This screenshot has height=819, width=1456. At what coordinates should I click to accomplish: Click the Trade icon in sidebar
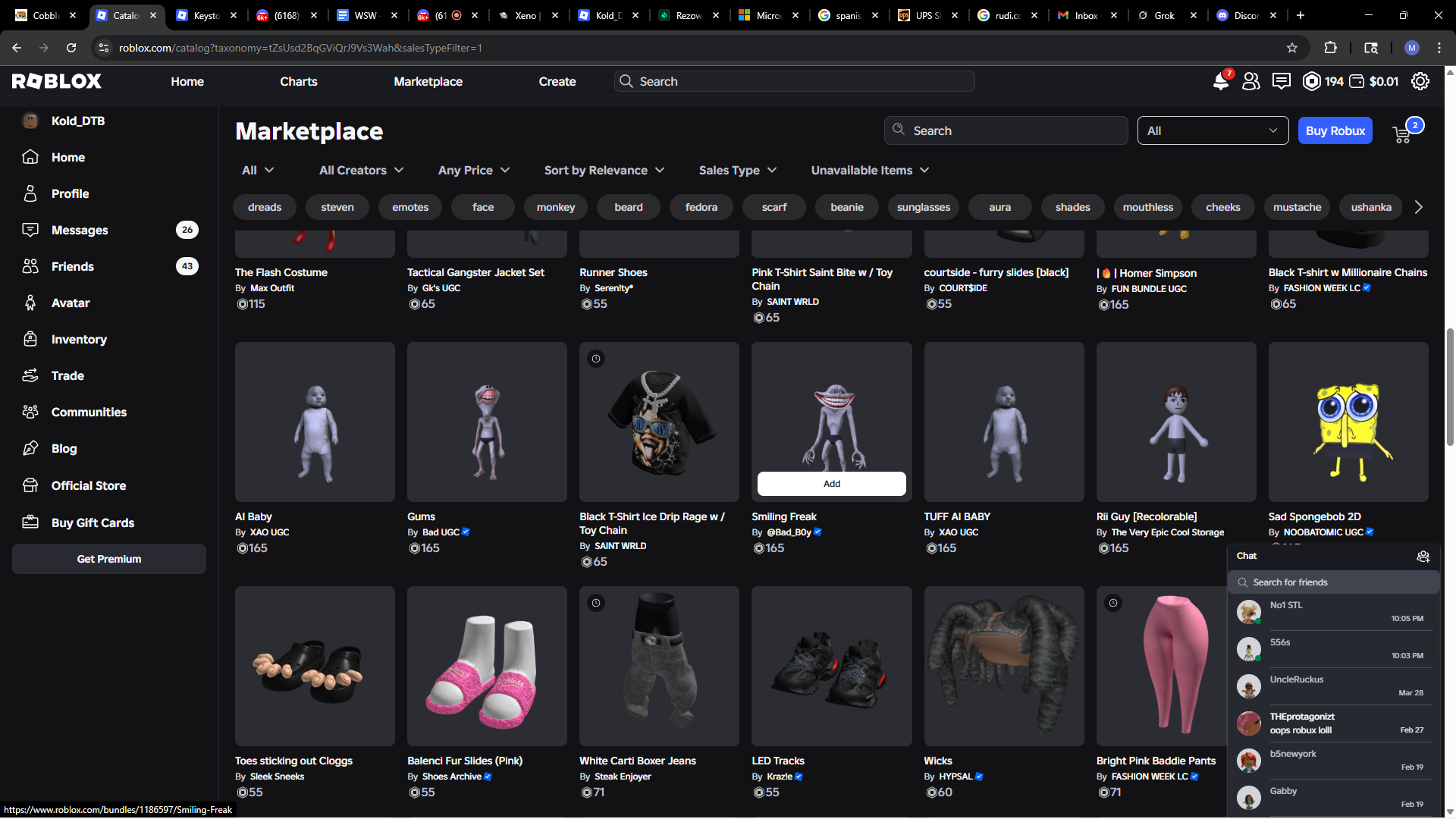click(x=30, y=375)
